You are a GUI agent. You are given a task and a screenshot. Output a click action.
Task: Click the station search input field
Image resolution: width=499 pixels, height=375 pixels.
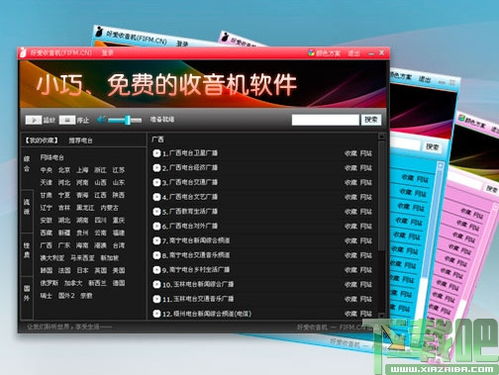pyautogui.click(x=325, y=120)
